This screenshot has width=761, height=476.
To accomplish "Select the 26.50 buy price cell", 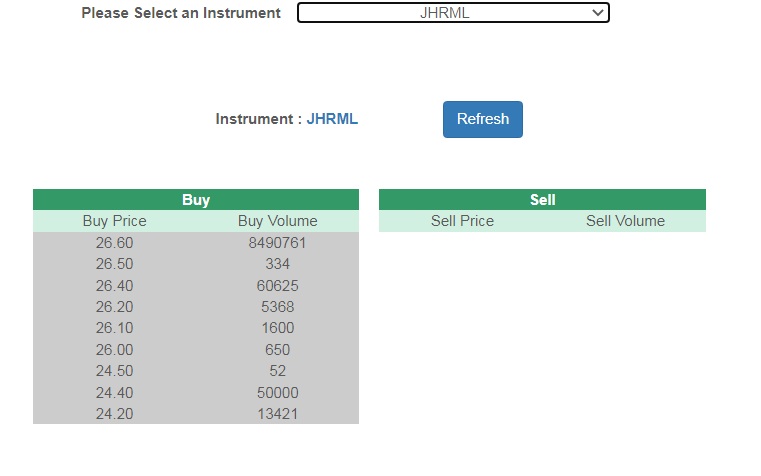I will point(114,264).
